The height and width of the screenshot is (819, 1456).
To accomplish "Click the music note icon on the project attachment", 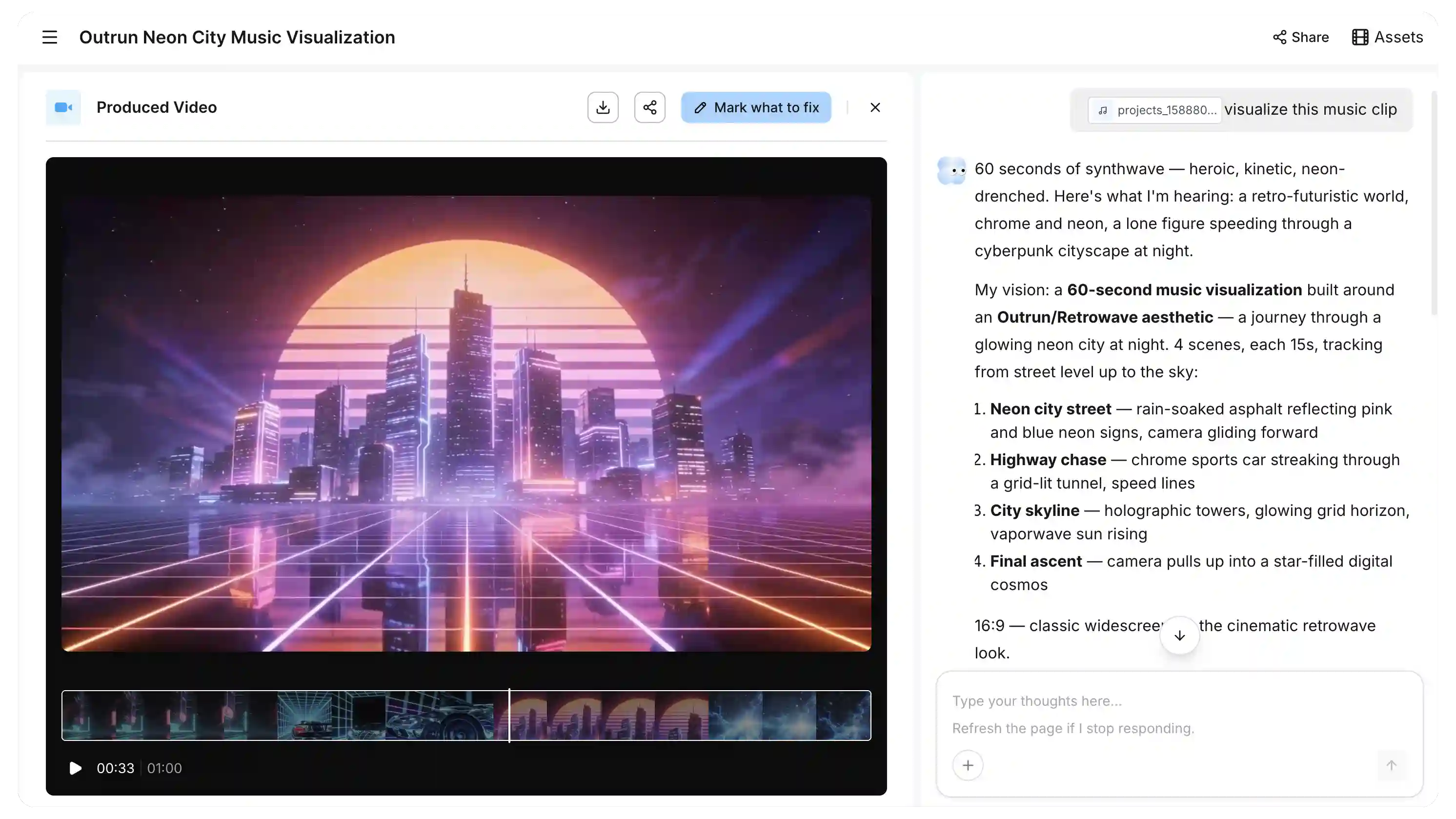I will pos(1103,110).
